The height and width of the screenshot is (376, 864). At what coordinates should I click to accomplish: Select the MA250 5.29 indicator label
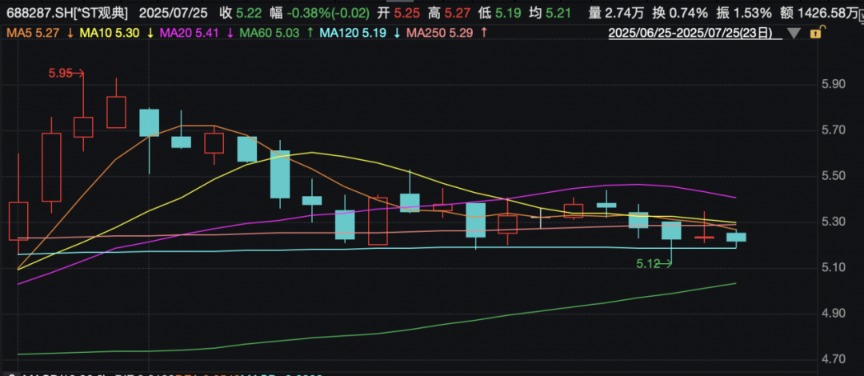440,33
